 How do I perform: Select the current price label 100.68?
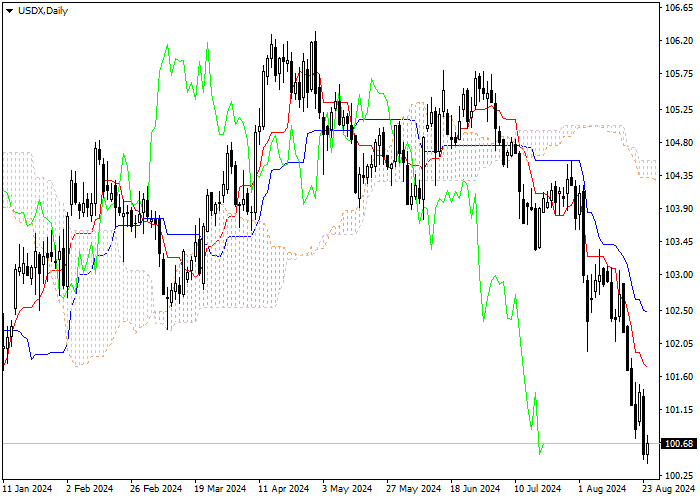click(679, 444)
